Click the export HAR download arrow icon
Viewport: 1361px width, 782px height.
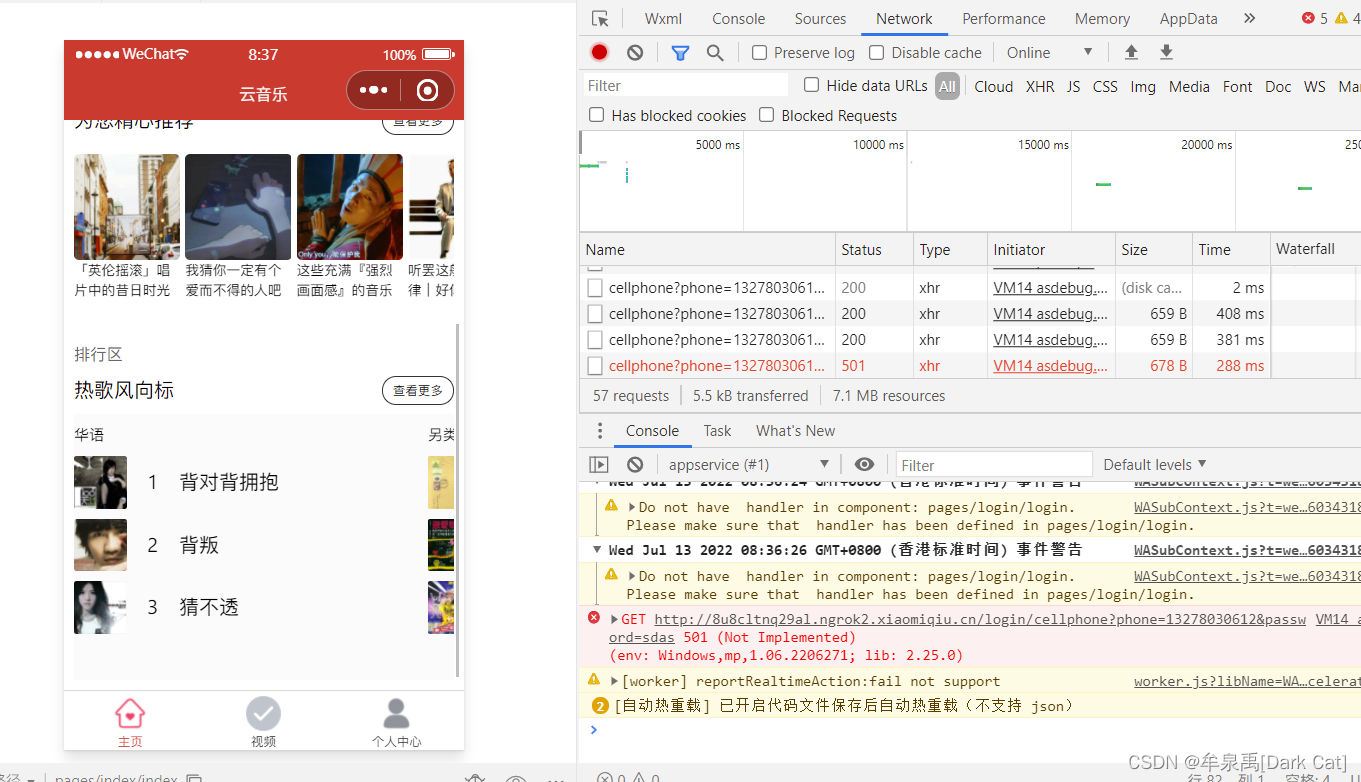click(1166, 53)
